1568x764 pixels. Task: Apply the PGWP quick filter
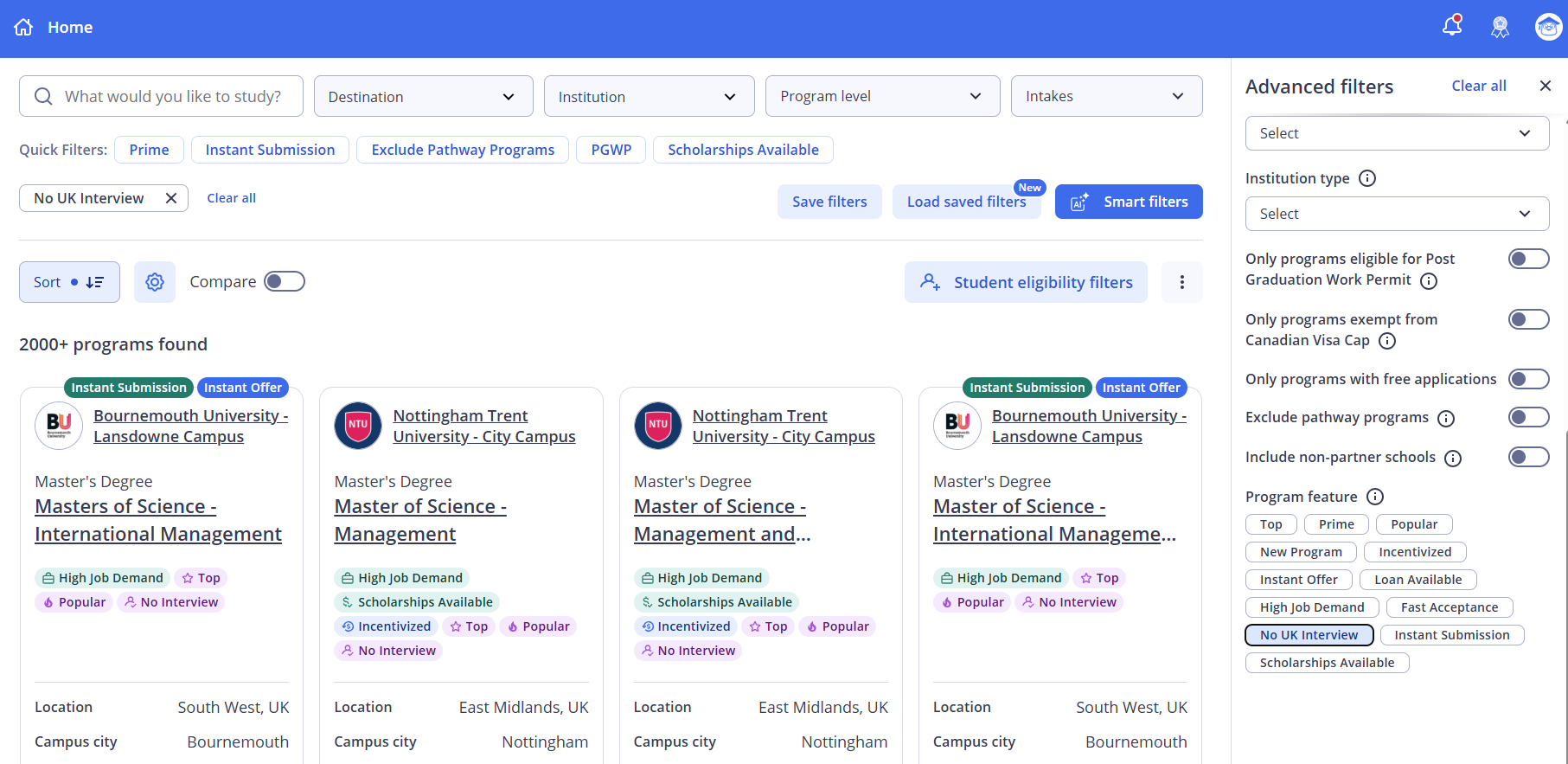coord(611,150)
